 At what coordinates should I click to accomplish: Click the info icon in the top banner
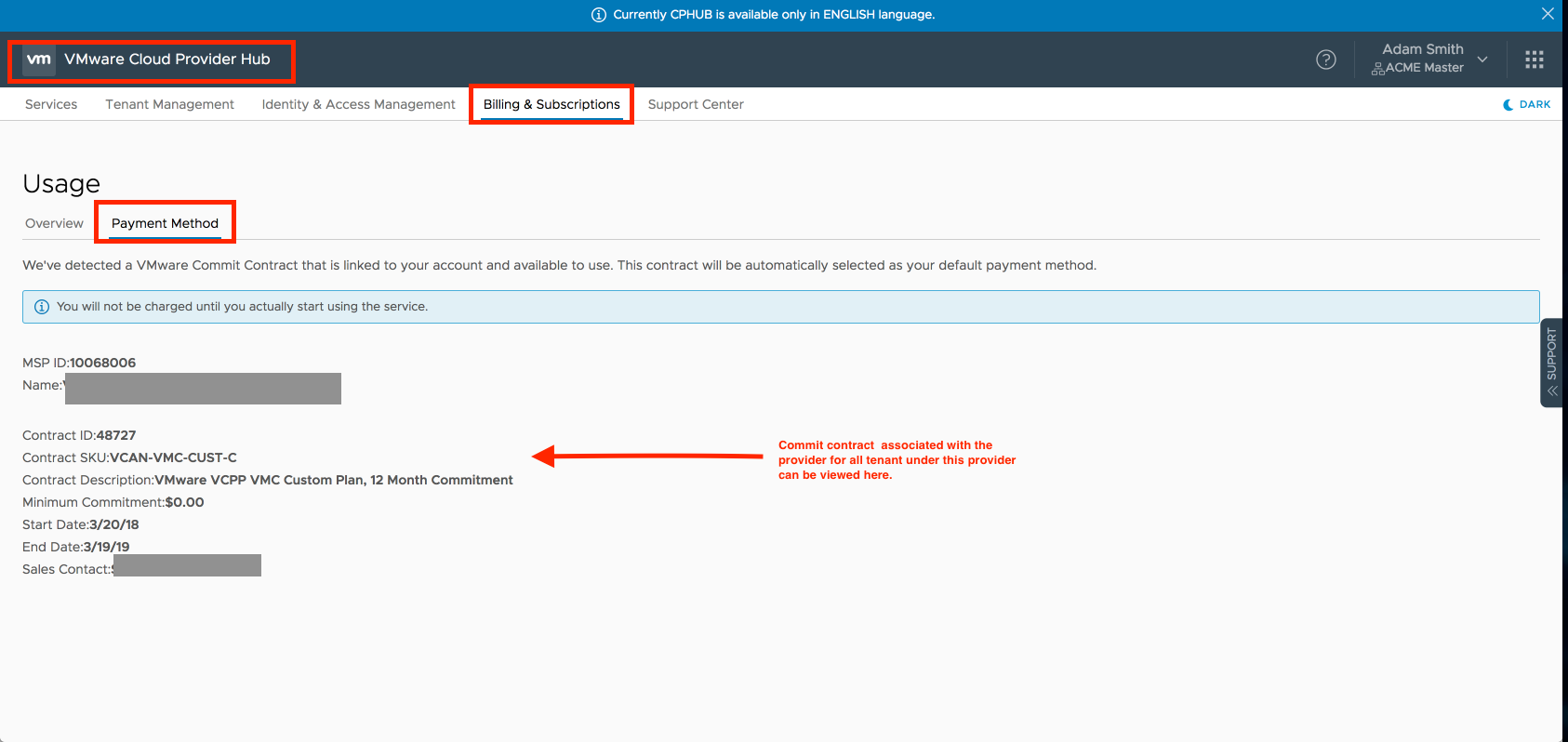(x=599, y=15)
